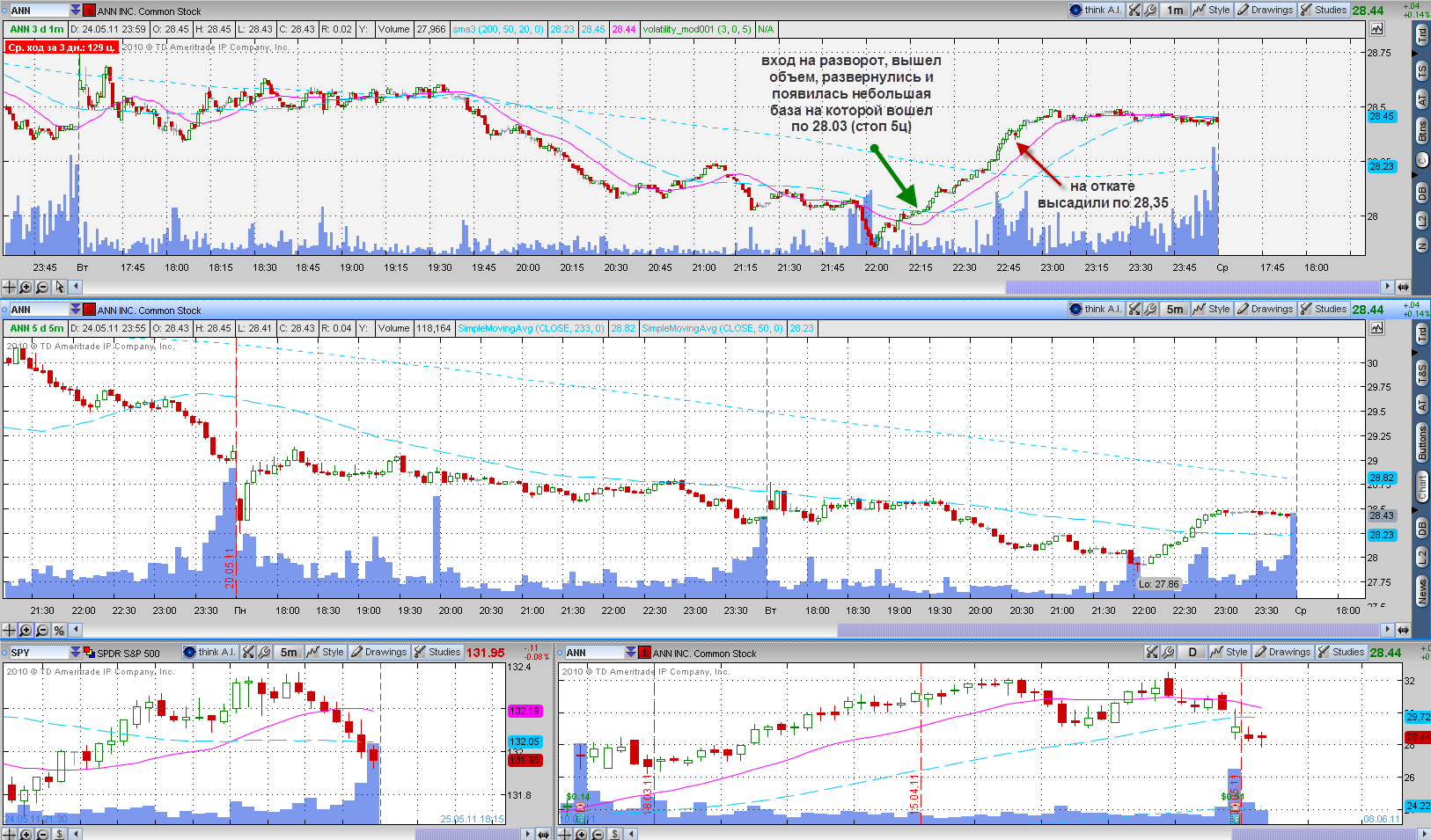This screenshot has height=840, width=1431.
Task: Toggle percent scale icon under 5m chart
Action: [59, 630]
